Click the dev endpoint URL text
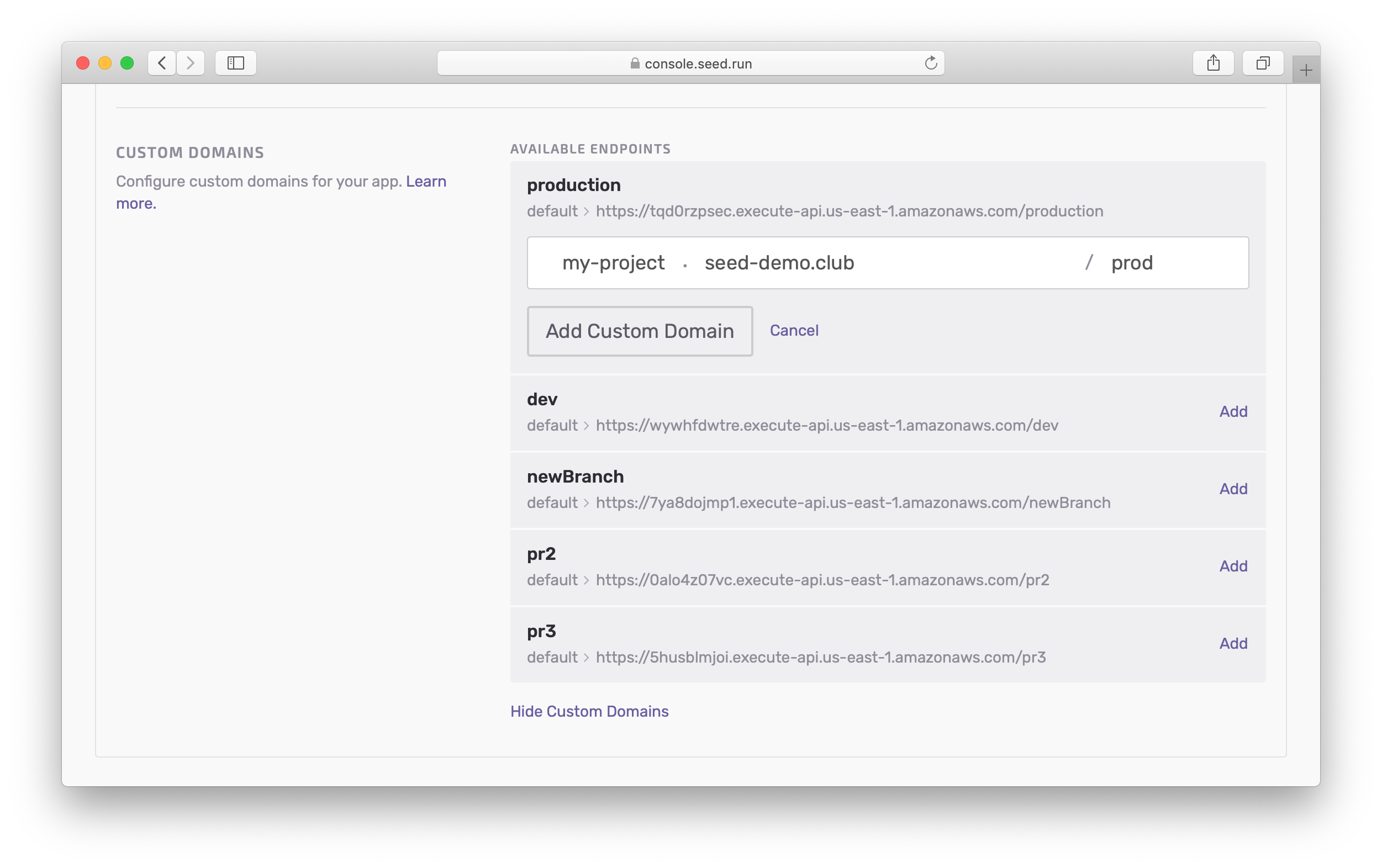This screenshot has height=868, width=1382. 827,425
